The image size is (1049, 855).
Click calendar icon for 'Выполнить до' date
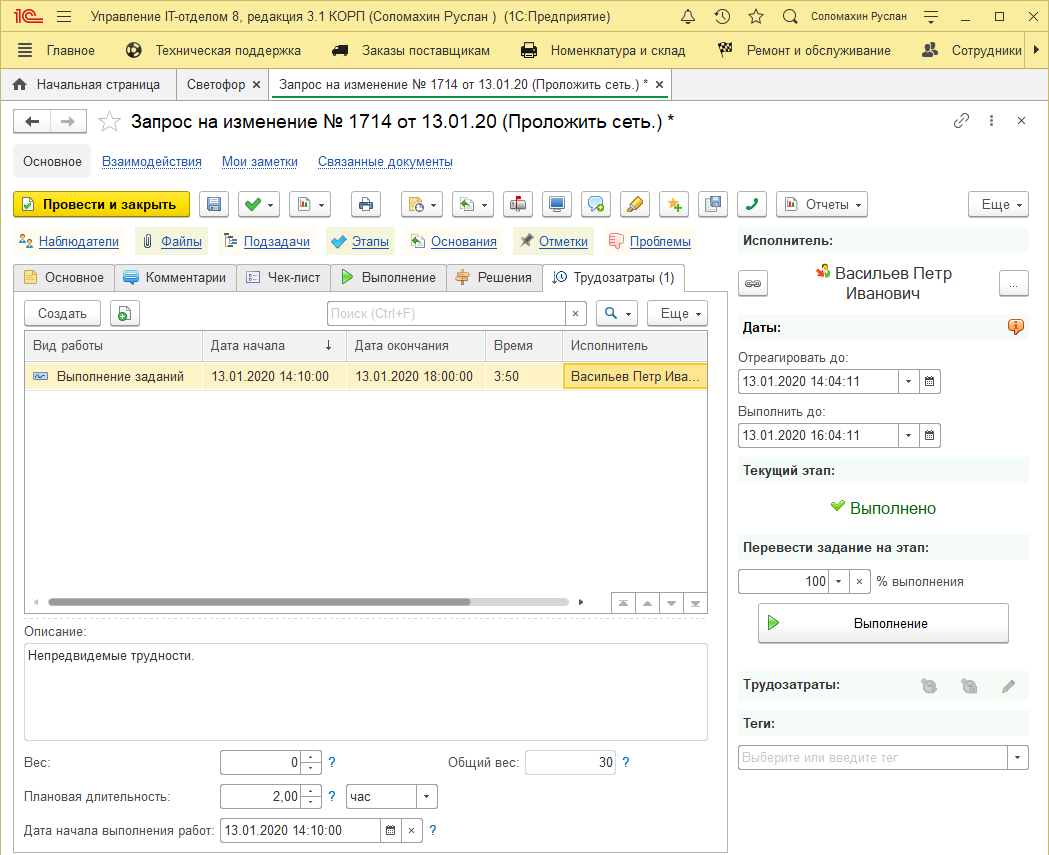coord(929,435)
